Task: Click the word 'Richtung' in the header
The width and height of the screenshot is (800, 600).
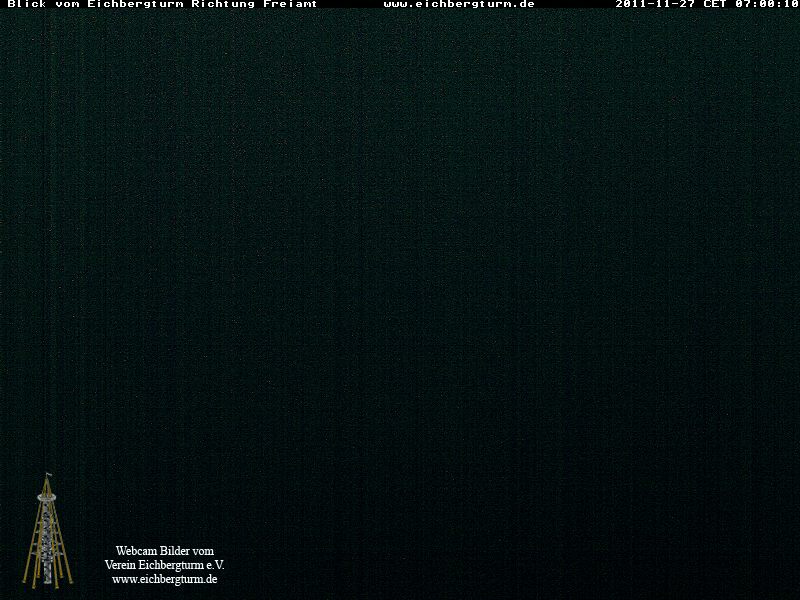Action: pos(230,5)
